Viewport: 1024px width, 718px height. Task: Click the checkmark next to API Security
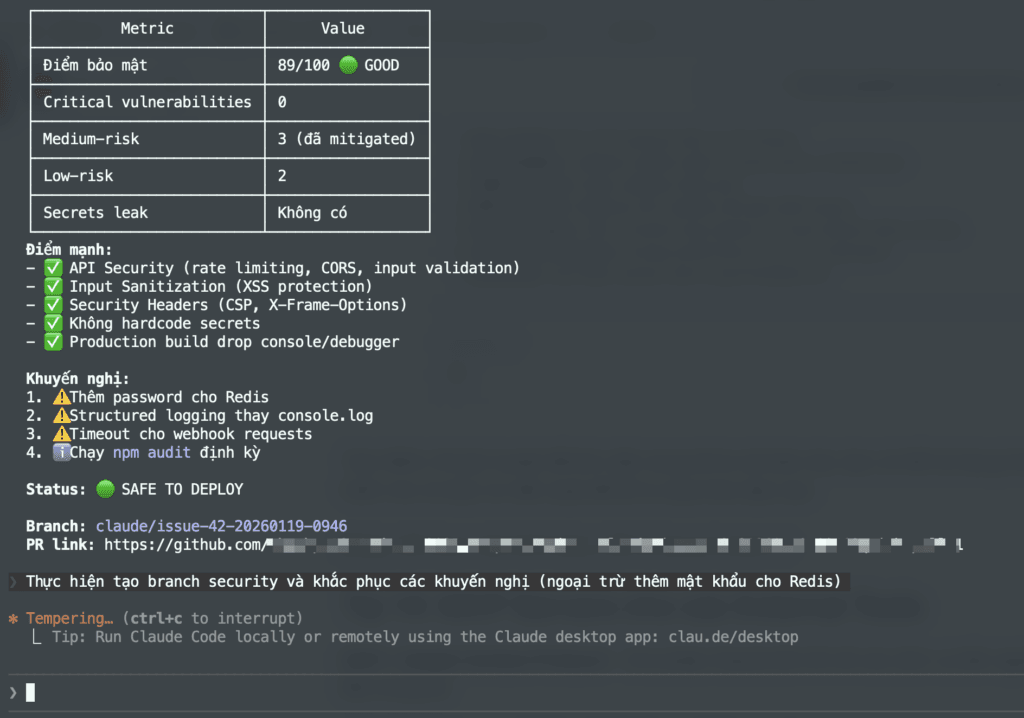[53, 268]
